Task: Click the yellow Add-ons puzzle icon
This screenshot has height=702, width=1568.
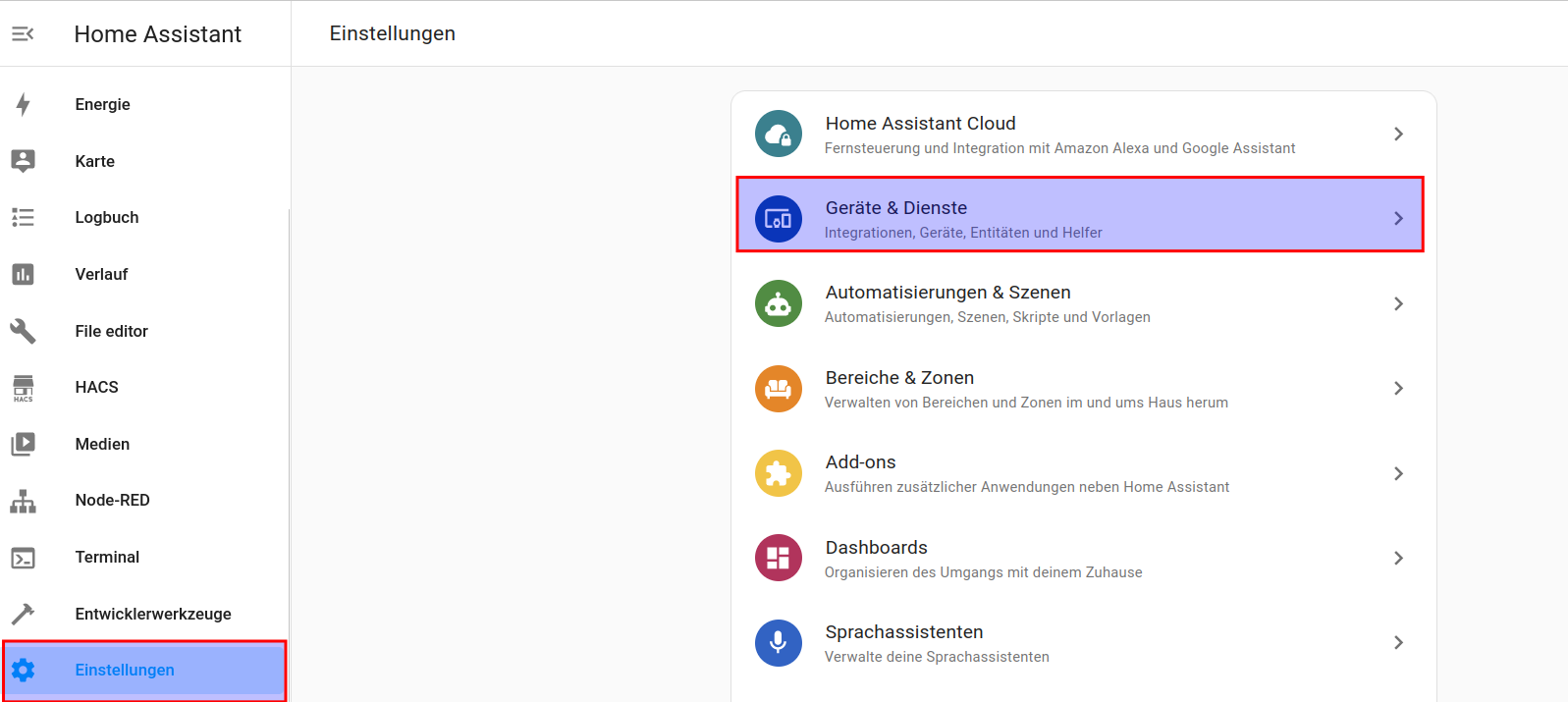Action: click(778, 473)
